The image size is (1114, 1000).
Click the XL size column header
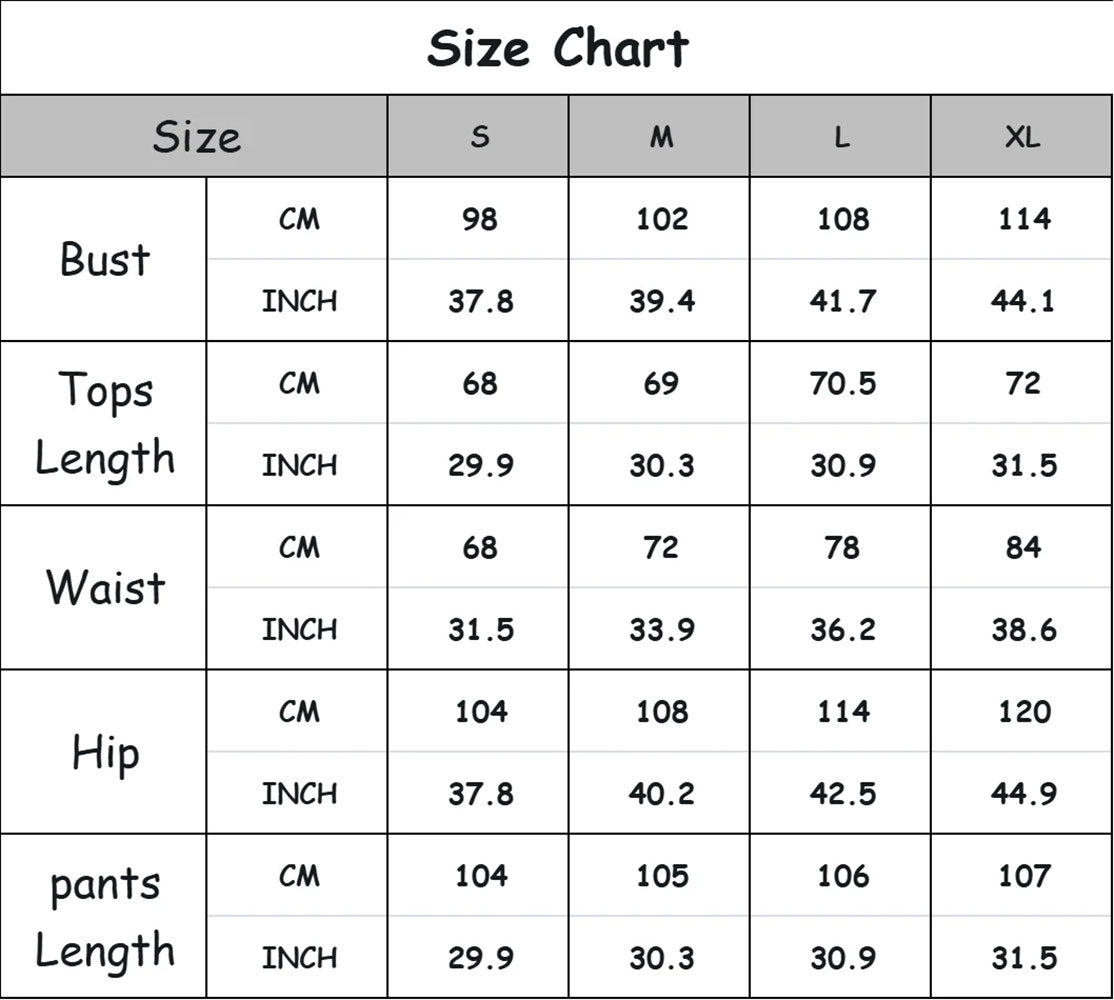tap(1023, 137)
